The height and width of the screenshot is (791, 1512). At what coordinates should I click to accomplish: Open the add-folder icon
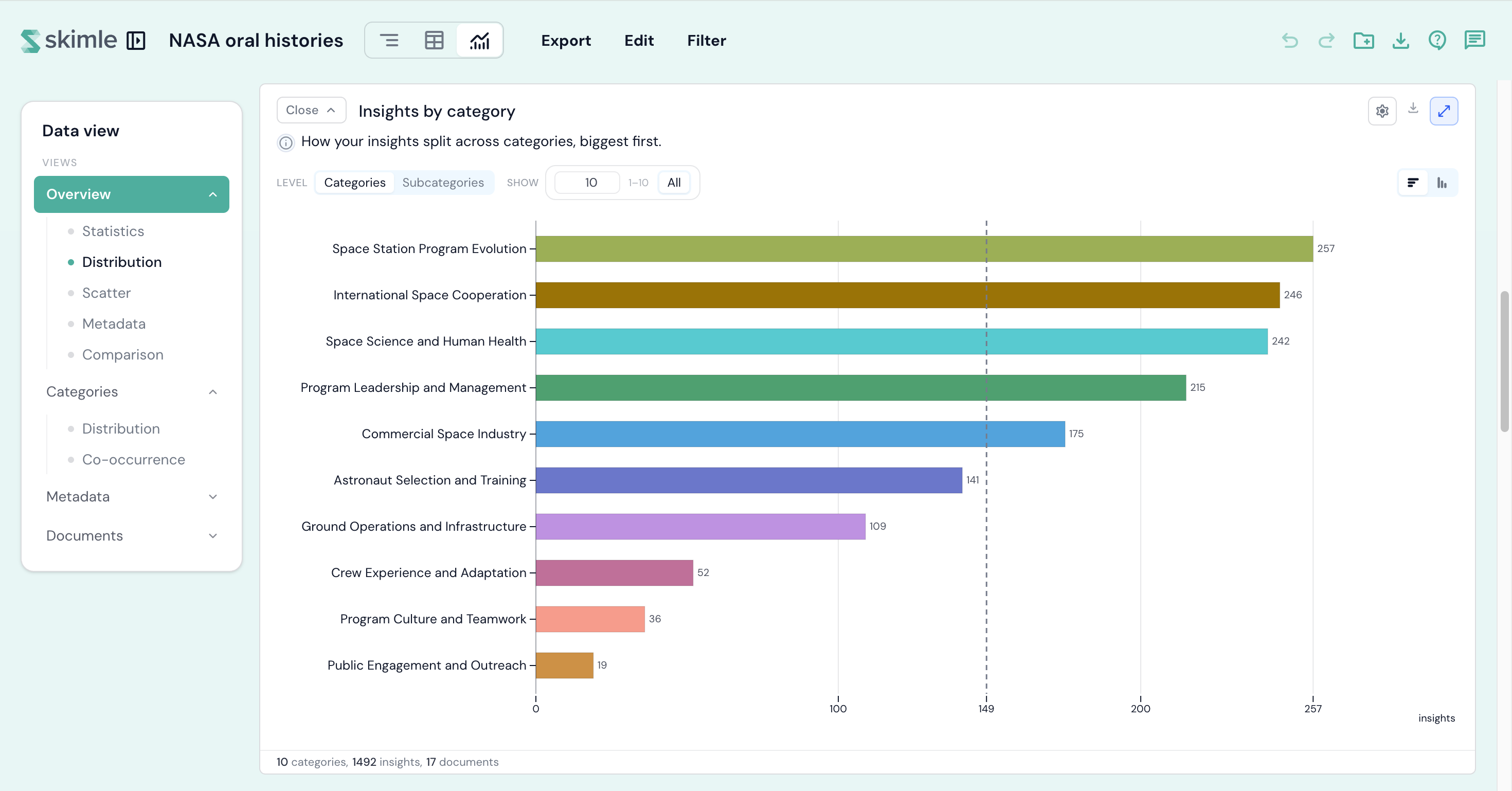click(x=1363, y=41)
